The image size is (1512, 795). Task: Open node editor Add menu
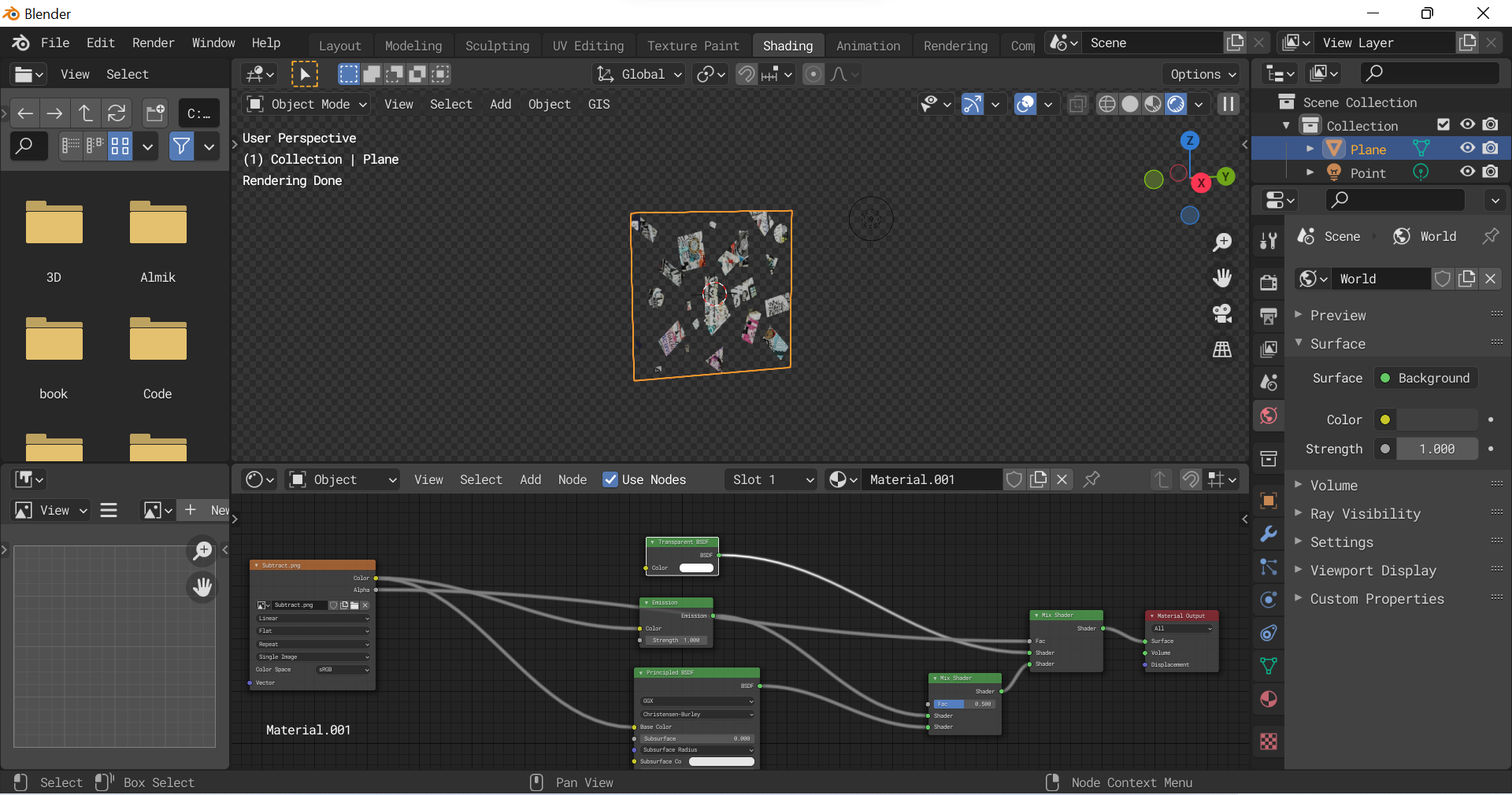click(x=530, y=479)
